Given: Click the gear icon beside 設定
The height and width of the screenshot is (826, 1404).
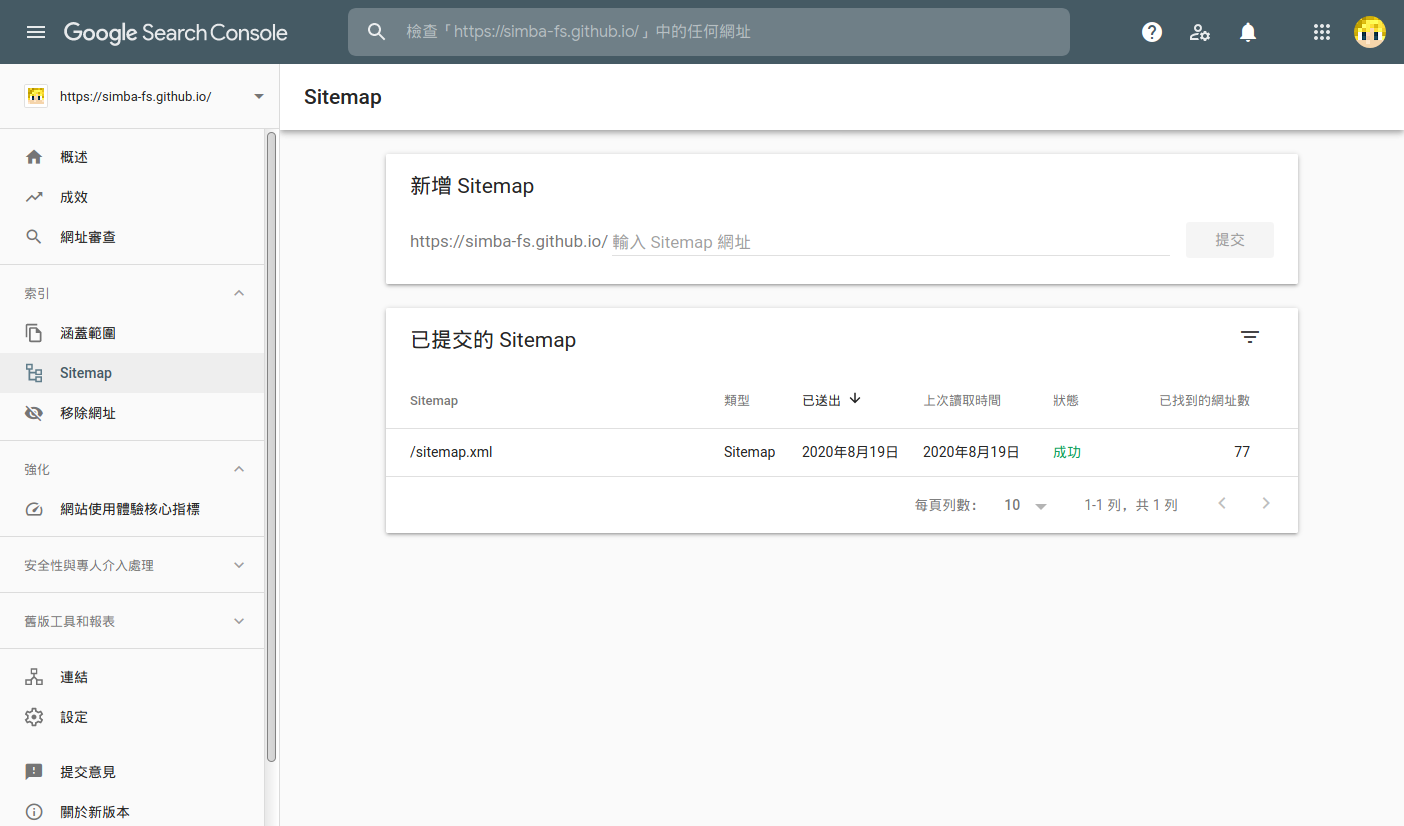Looking at the screenshot, I should [34, 717].
